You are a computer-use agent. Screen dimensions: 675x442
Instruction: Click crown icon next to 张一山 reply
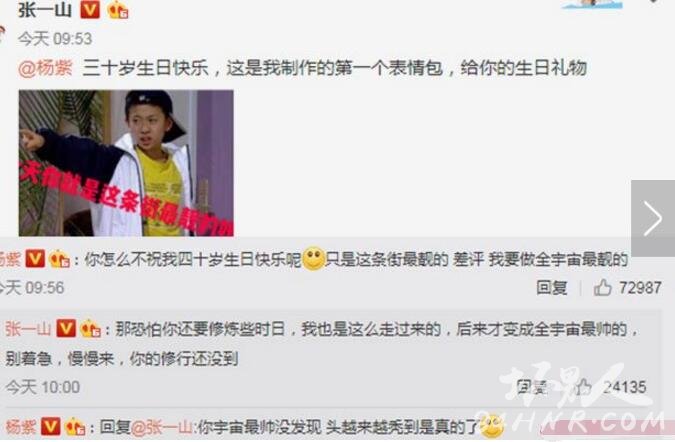coord(90,329)
